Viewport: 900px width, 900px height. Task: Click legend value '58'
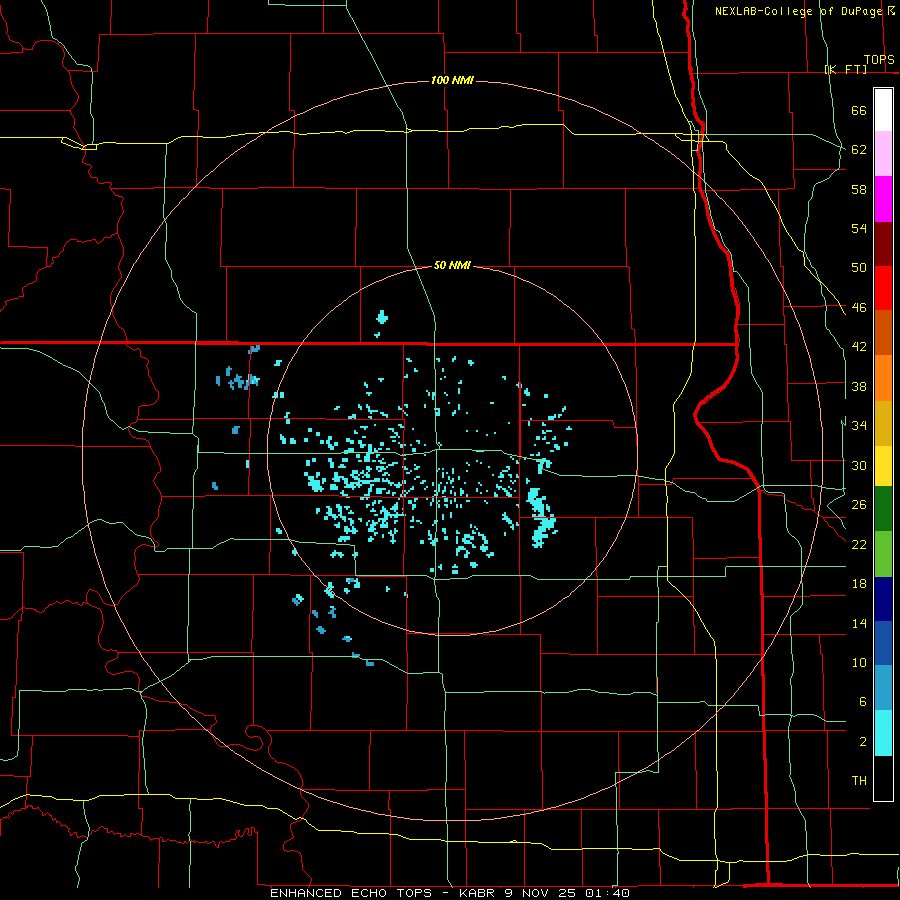click(859, 189)
